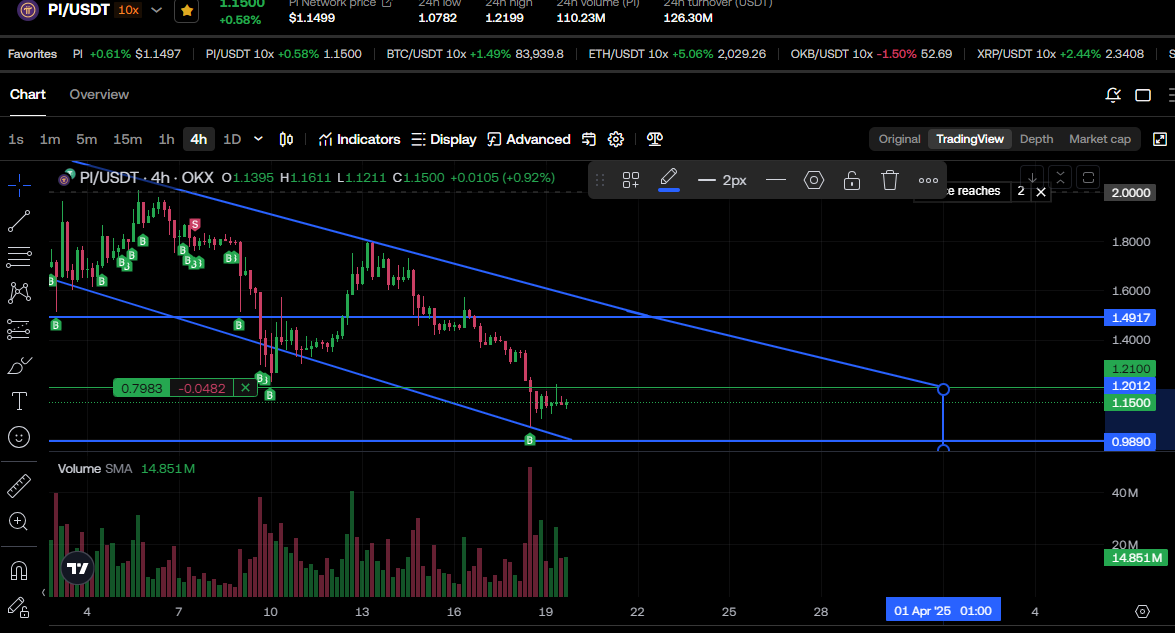Open the Indicators menu
The width and height of the screenshot is (1175, 633).
[x=360, y=139]
